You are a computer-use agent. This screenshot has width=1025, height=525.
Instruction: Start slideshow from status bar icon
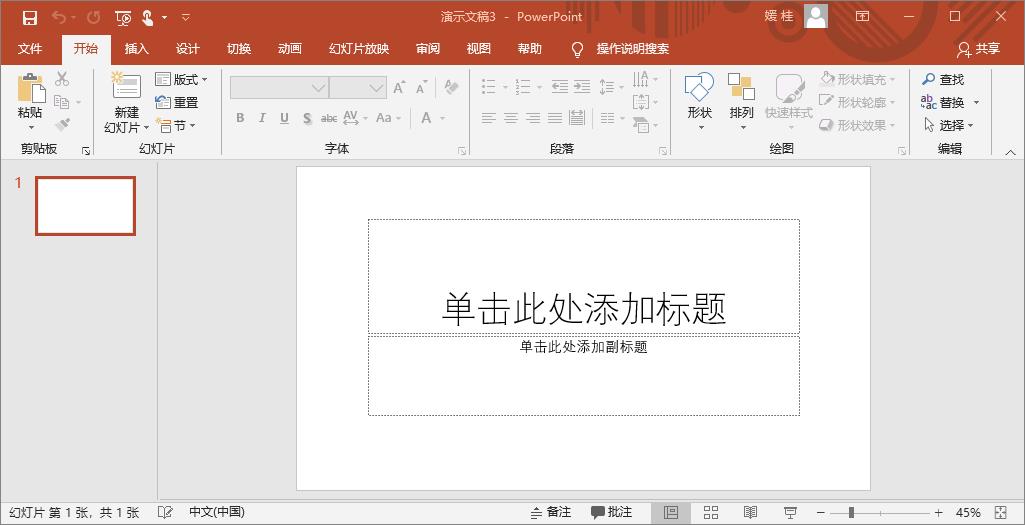[x=790, y=512]
